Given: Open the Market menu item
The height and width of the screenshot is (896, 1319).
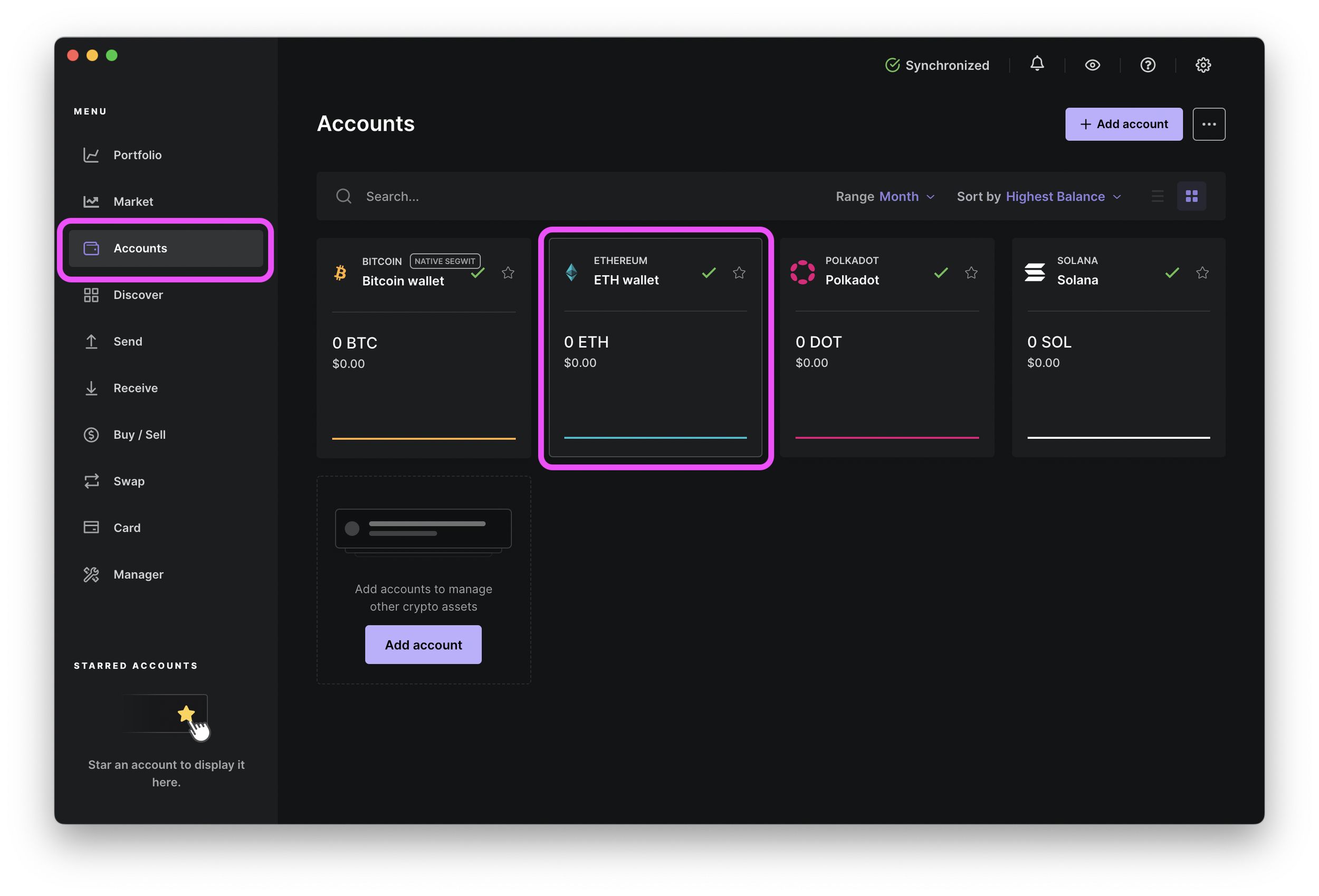Looking at the screenshot, I should (91, 201).
